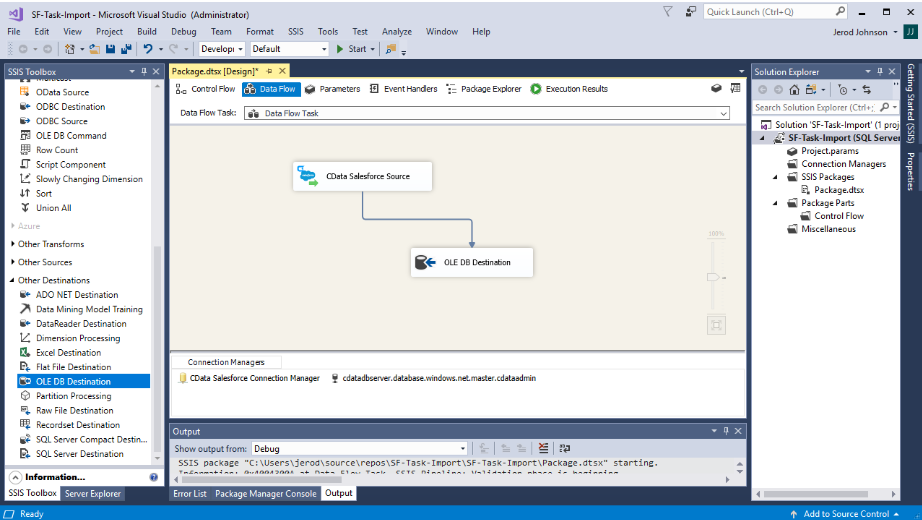Open the Error List tab
The image size is (922, 520).
[190, 494]
